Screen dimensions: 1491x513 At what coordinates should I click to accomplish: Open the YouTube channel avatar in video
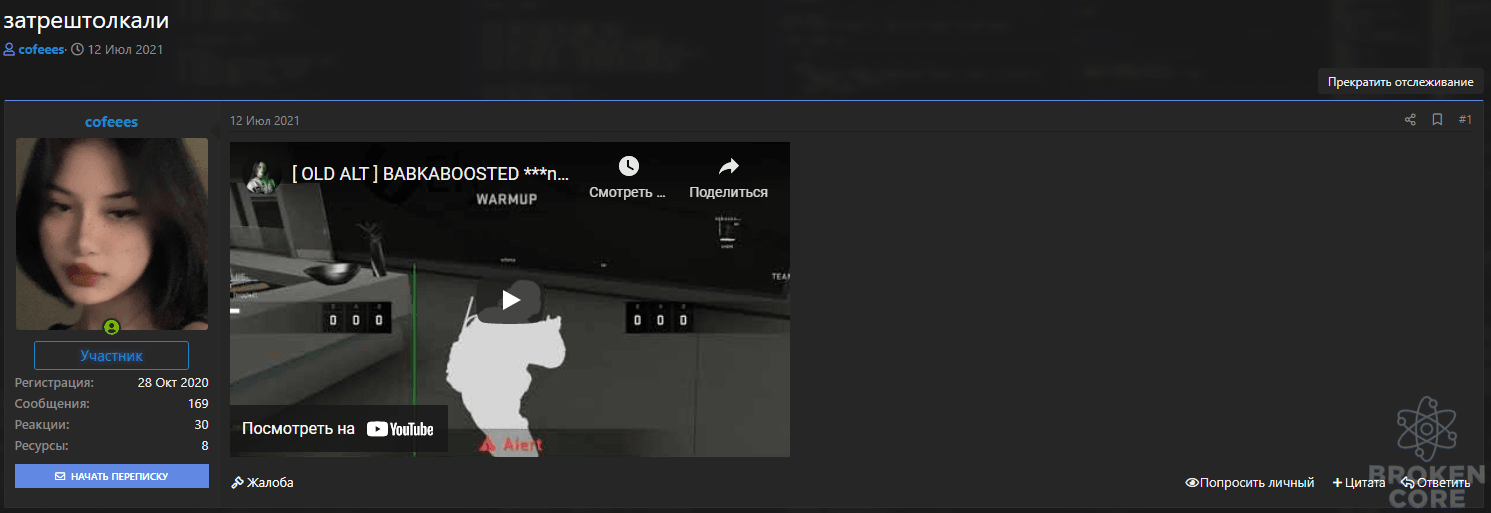261,175
